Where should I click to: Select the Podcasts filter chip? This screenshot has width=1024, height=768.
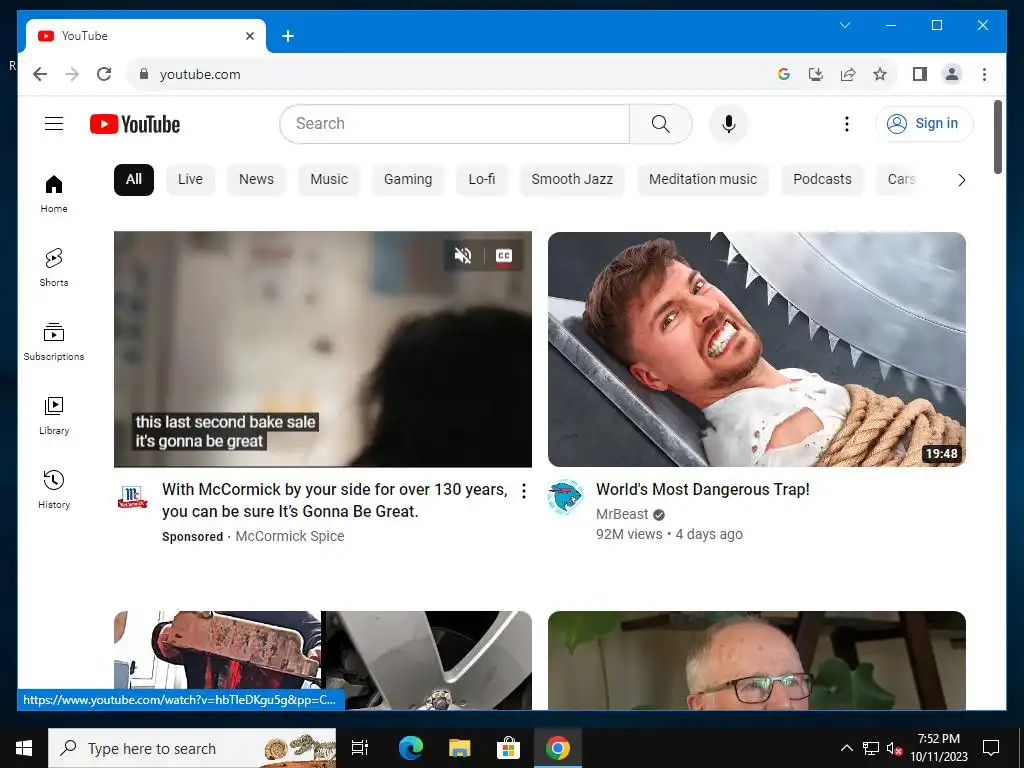pyautogui.click(x=822, y=180)
